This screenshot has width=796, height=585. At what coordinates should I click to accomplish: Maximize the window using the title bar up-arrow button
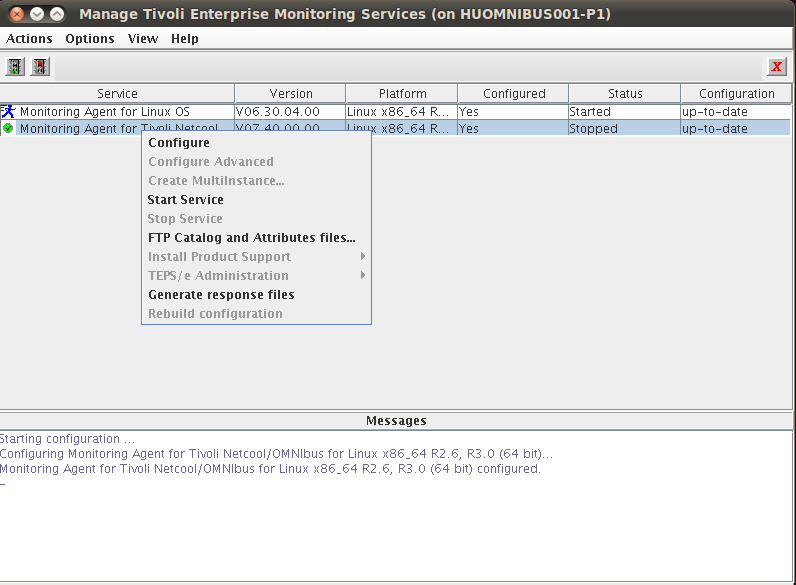tap(57, 14)
